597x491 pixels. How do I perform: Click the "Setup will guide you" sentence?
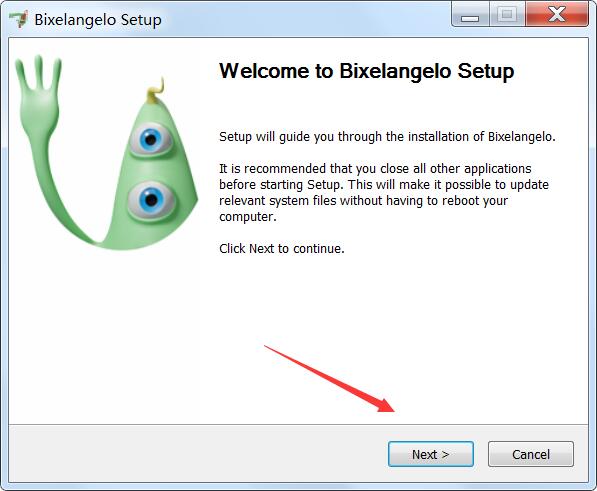click(387, 137)
